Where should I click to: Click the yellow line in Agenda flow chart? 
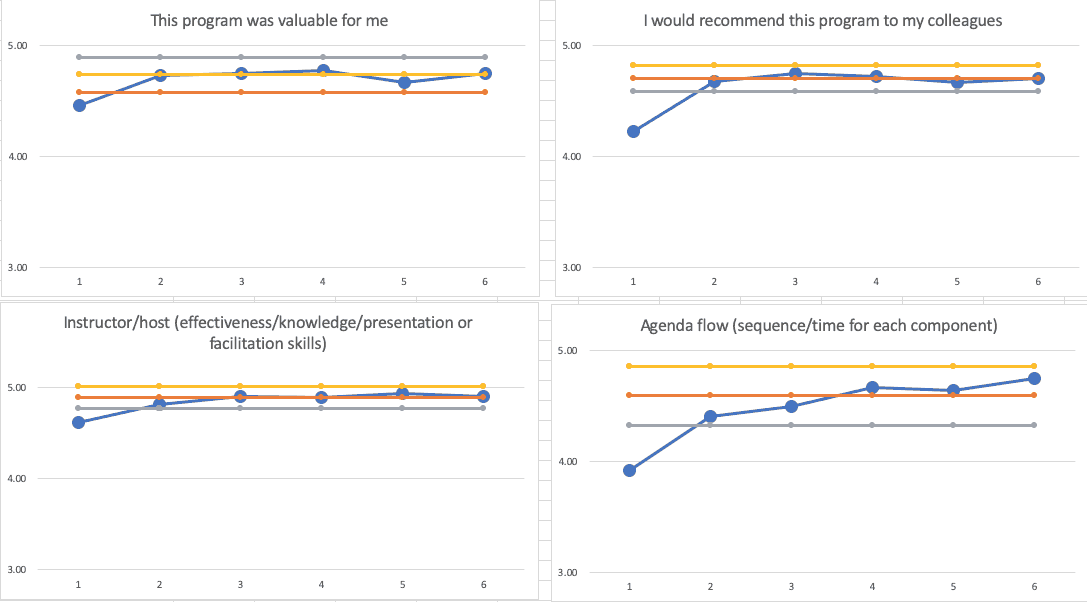click(x=750, y=366)
